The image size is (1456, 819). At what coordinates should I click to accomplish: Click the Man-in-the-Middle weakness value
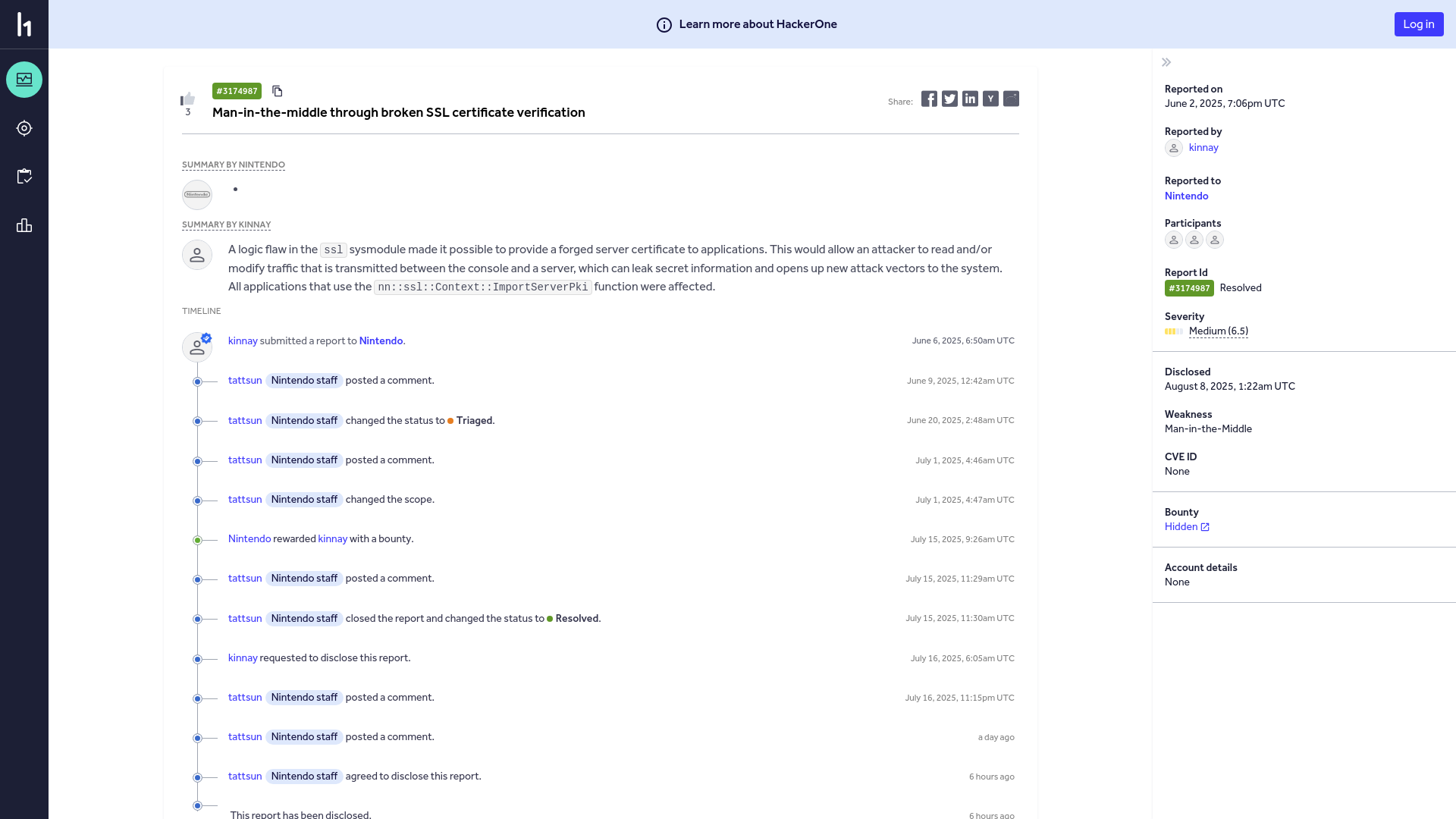(1208, 428)
